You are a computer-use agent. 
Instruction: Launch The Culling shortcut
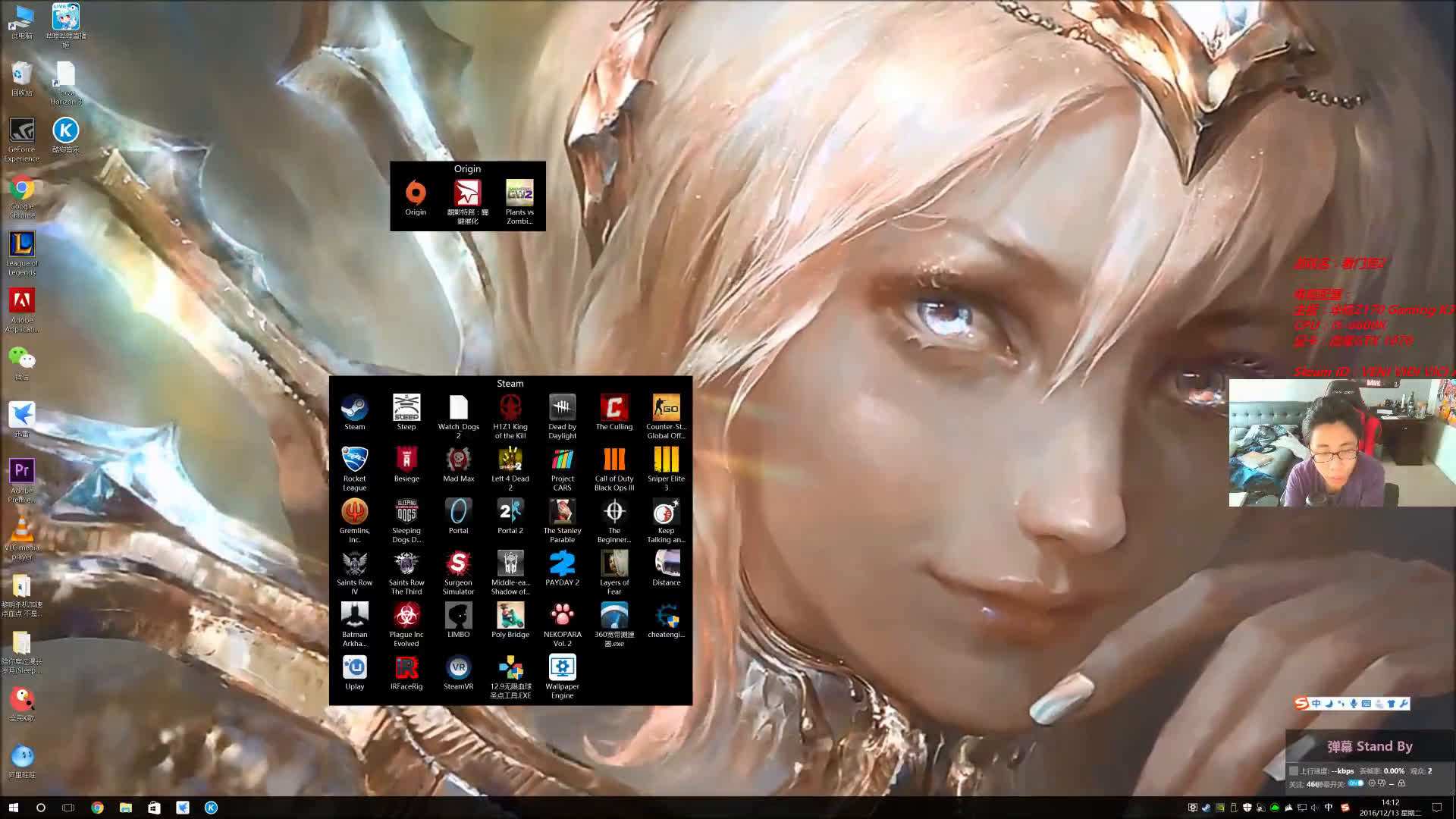tap(614, 413)
